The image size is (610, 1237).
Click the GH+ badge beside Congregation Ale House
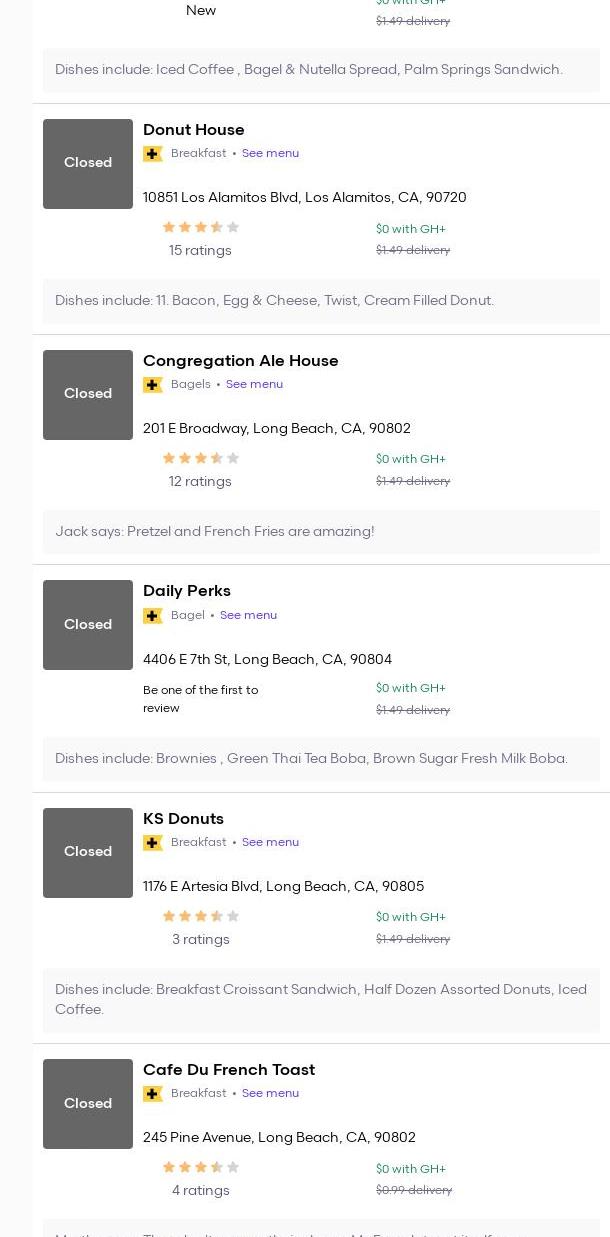pos(153,385)
